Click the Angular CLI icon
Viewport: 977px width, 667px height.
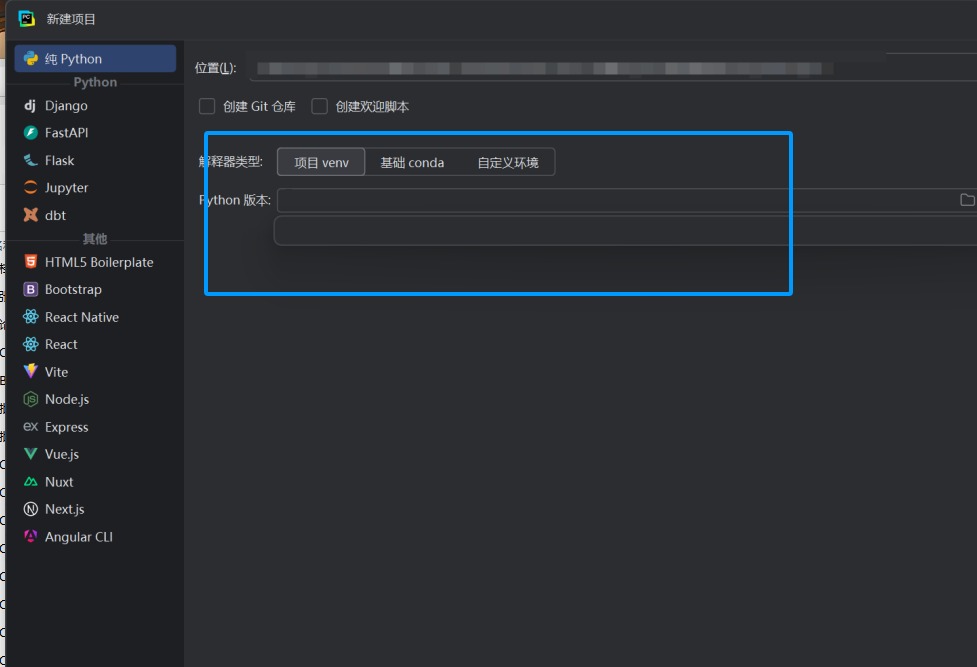click(31, 536)
